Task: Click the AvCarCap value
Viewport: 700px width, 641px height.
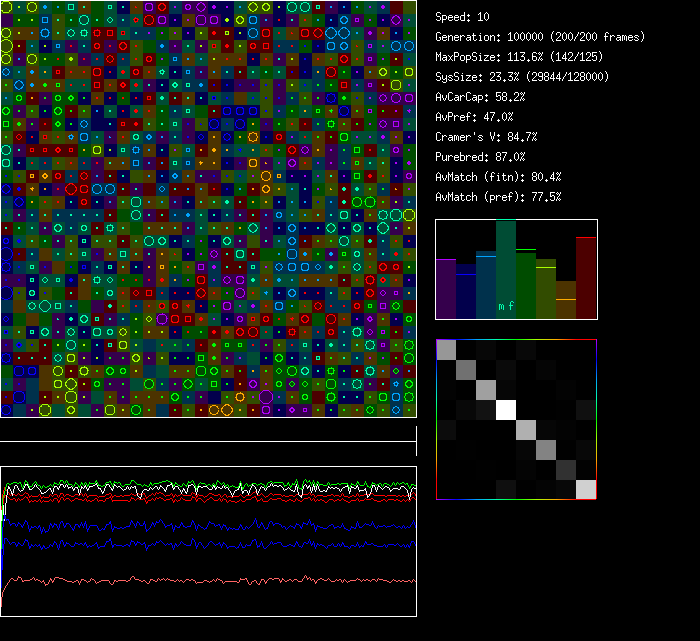Action: pos(481,97)
